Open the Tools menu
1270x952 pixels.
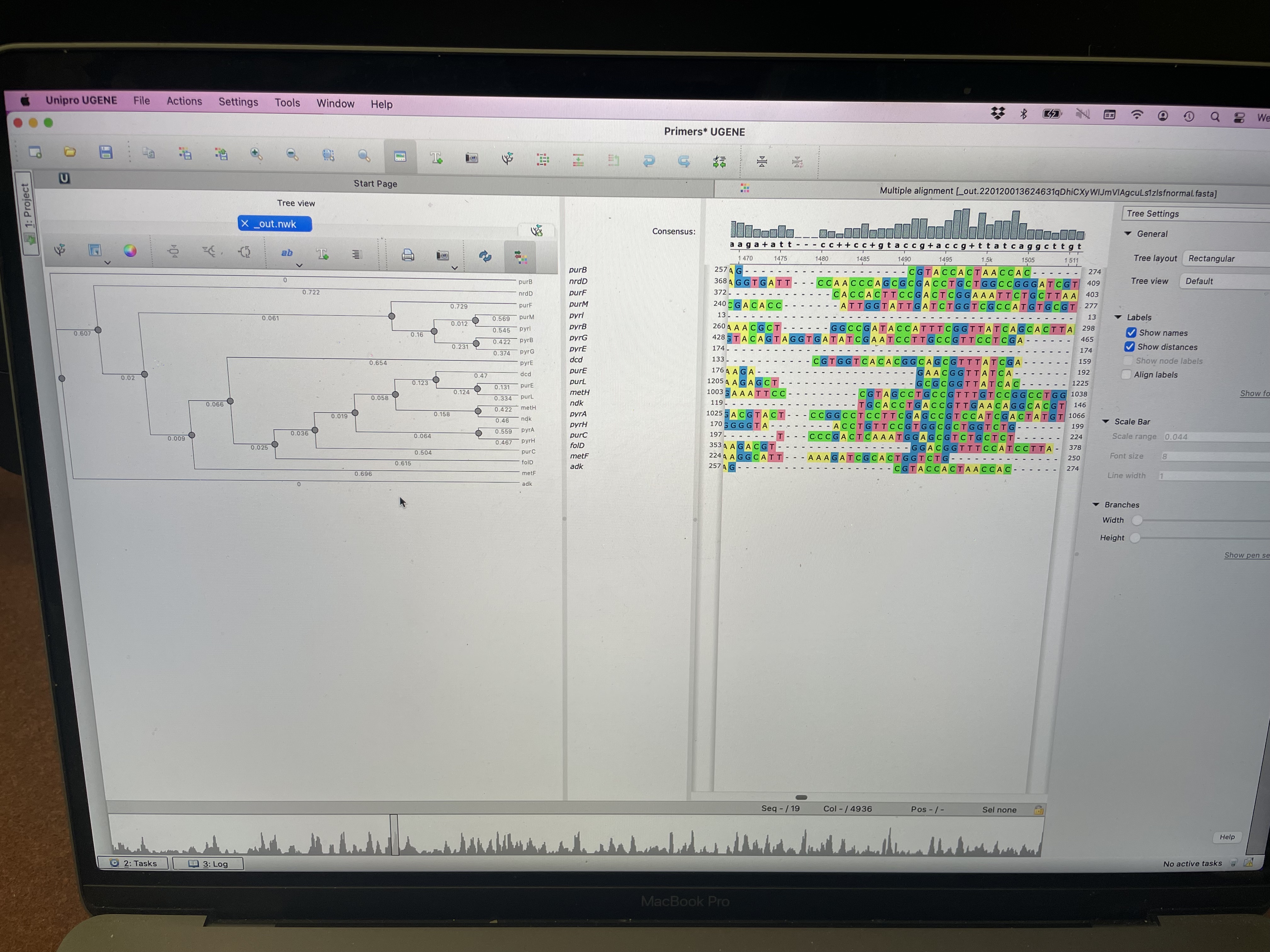pos(287,102)
